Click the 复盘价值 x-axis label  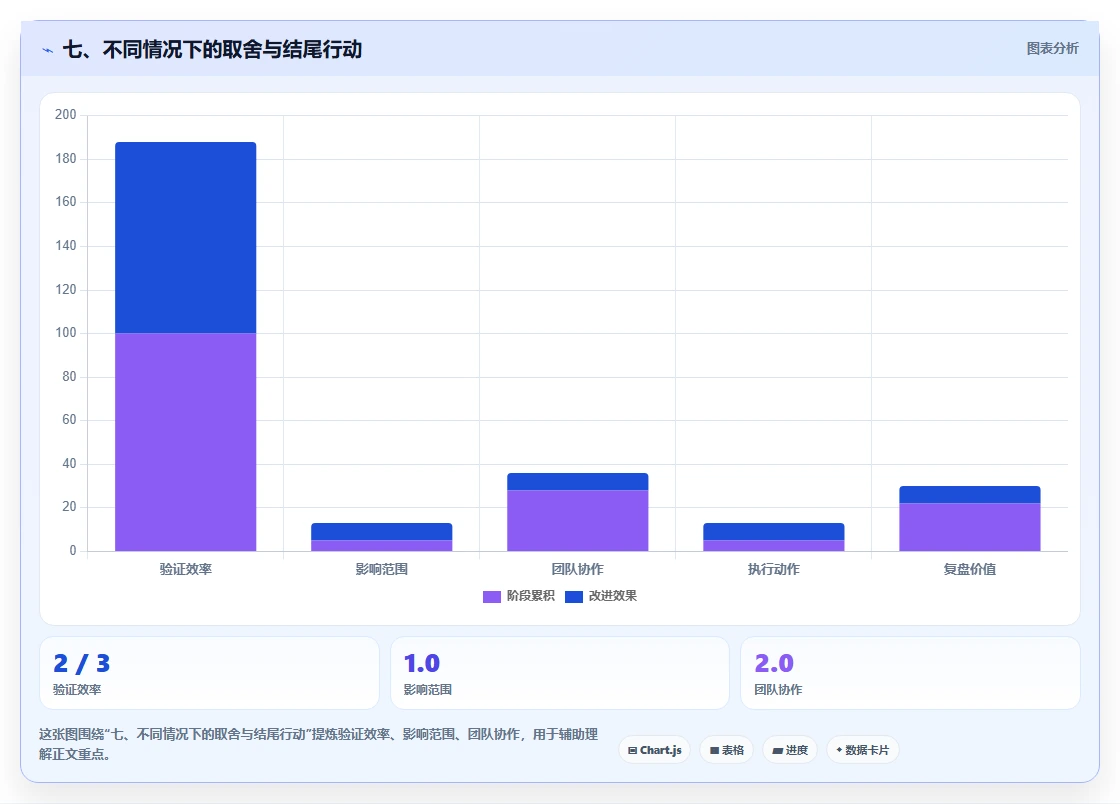click(970, 569)
